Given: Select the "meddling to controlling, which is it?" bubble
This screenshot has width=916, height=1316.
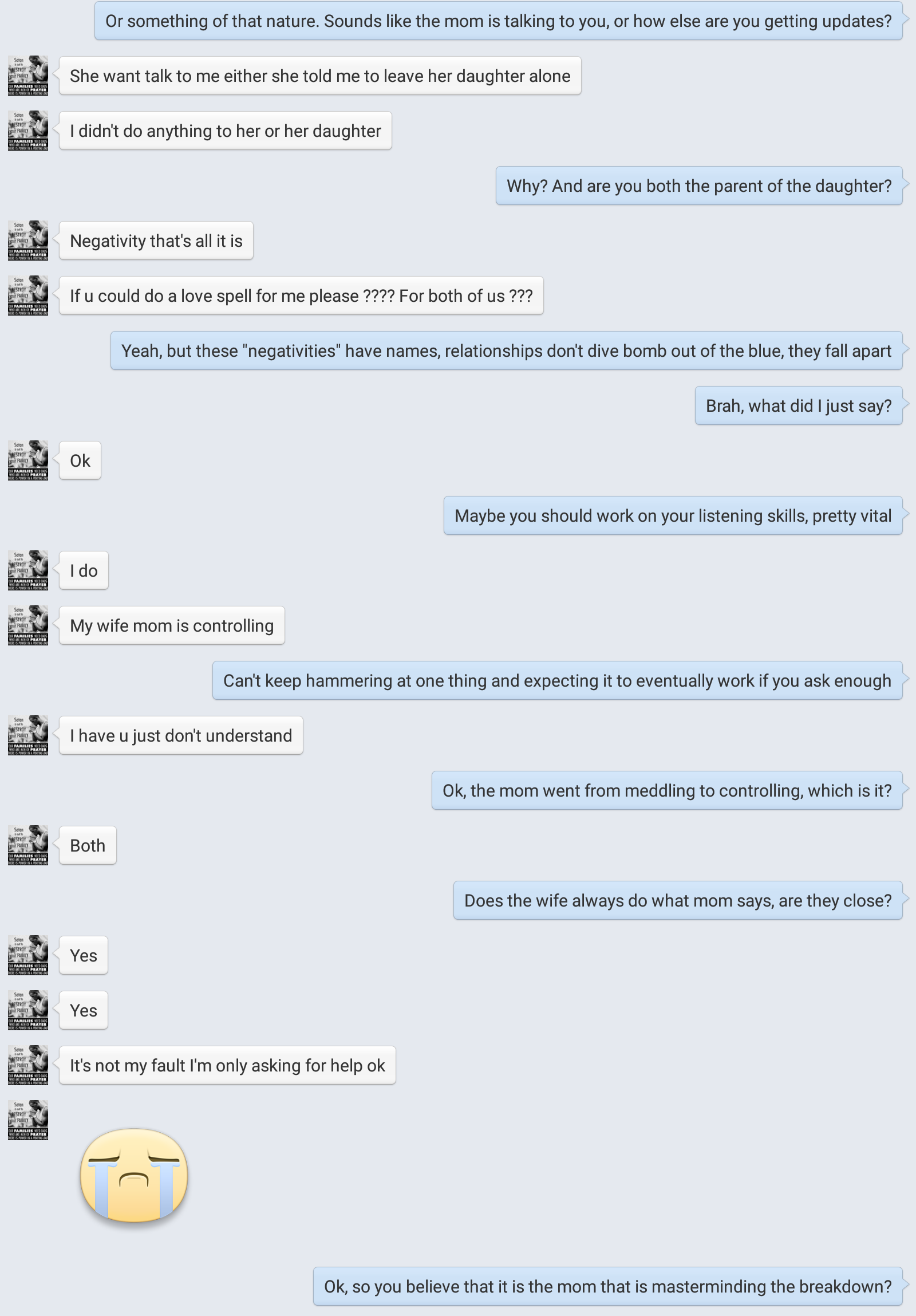Looking at the screenshot, I should coord(666,790).
